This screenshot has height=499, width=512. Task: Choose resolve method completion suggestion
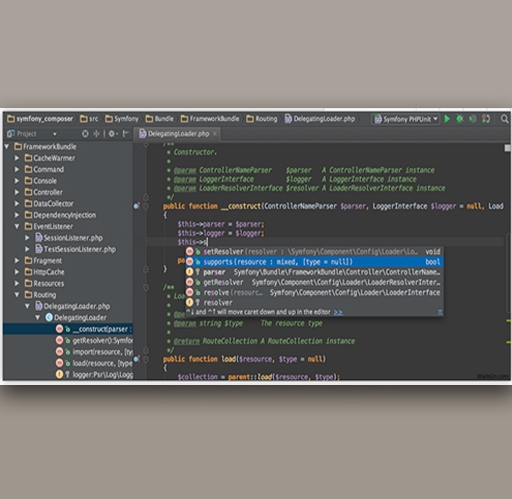(x=314, y=293)
